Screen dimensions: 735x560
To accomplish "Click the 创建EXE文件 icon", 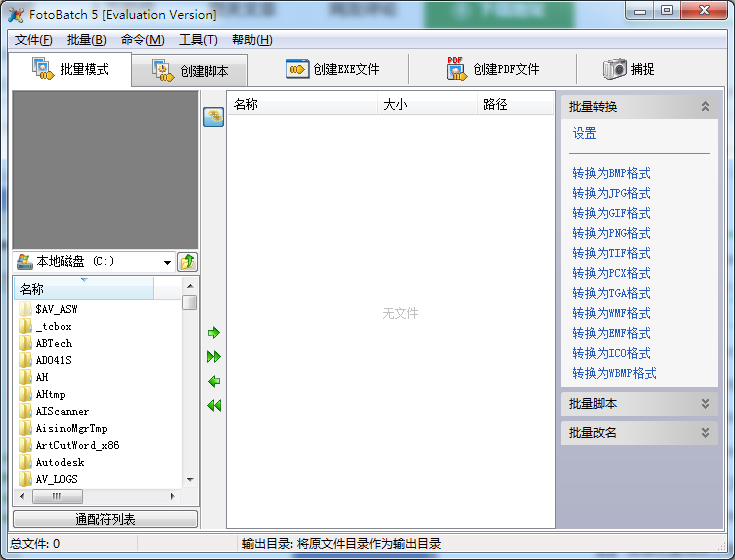I will point(298,69).
